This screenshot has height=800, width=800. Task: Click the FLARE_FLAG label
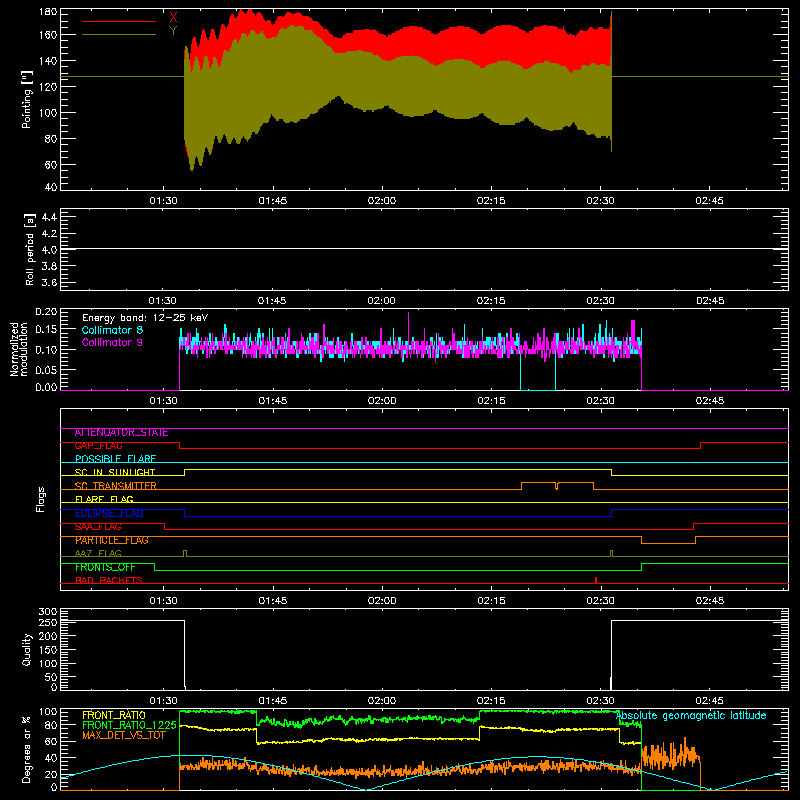click(104, 499)
